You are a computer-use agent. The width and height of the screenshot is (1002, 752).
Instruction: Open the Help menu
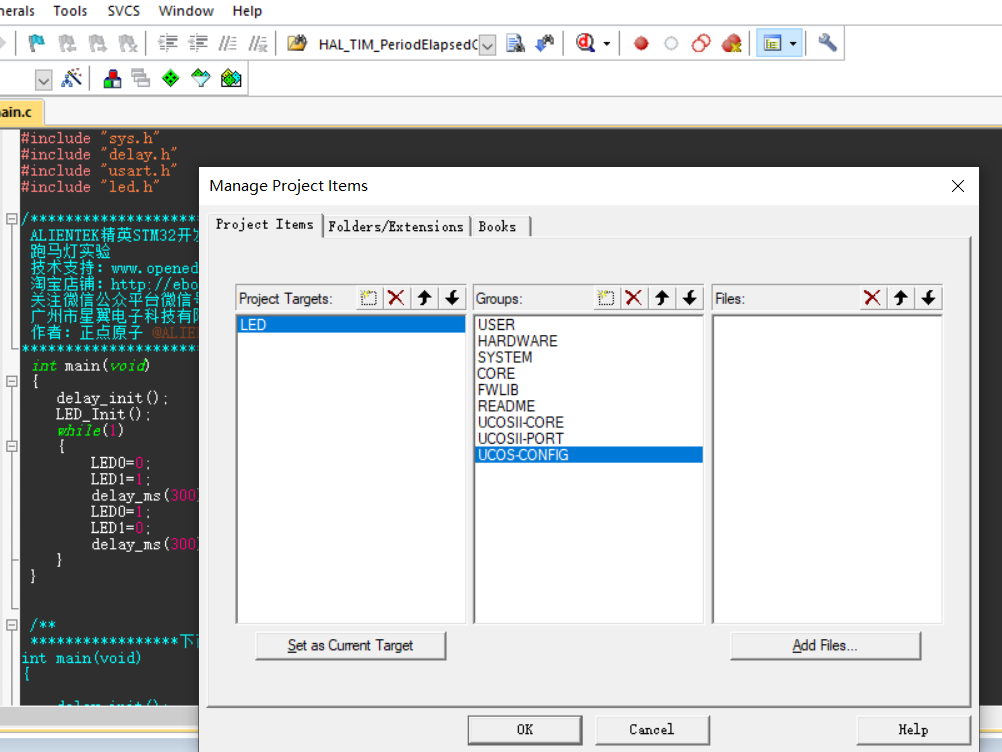coord(247,11)
